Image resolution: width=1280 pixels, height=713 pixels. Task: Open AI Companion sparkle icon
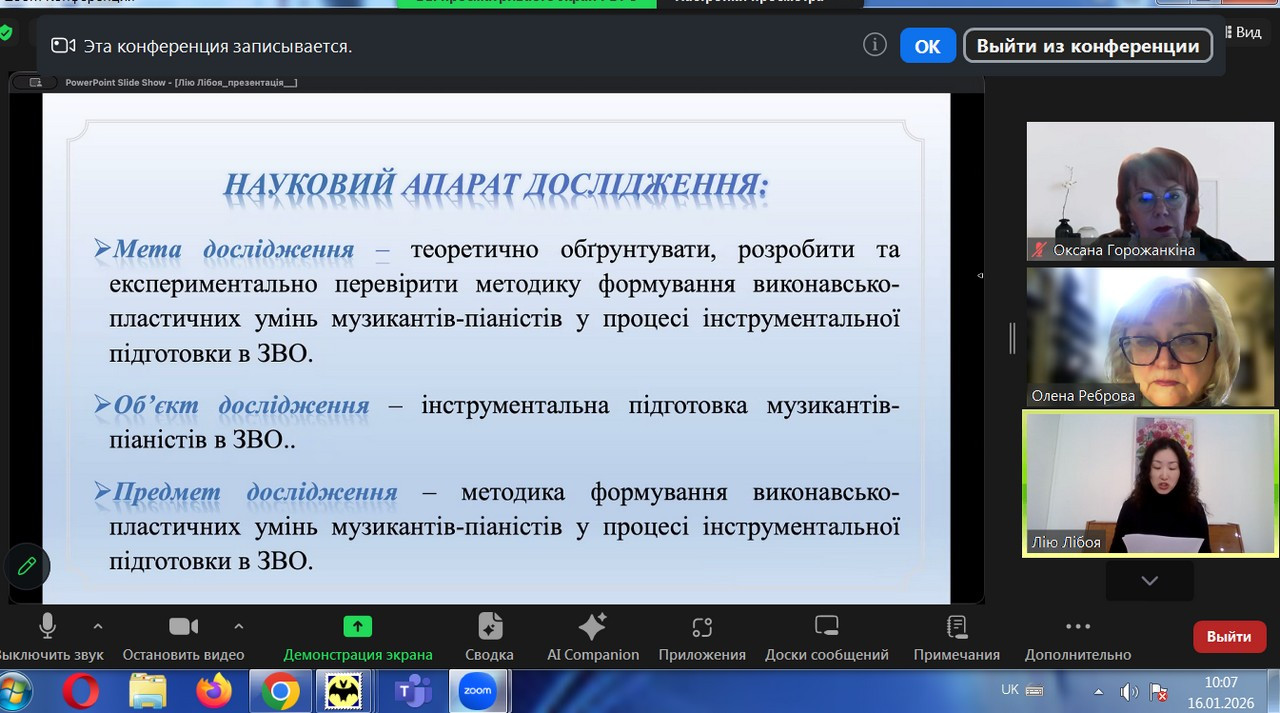pos(592,627)
